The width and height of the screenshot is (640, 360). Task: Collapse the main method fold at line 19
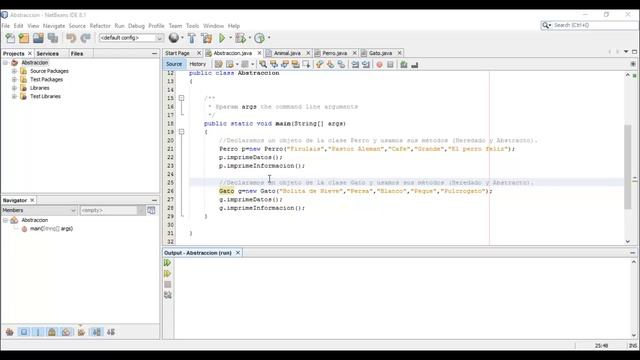(182, 132)
